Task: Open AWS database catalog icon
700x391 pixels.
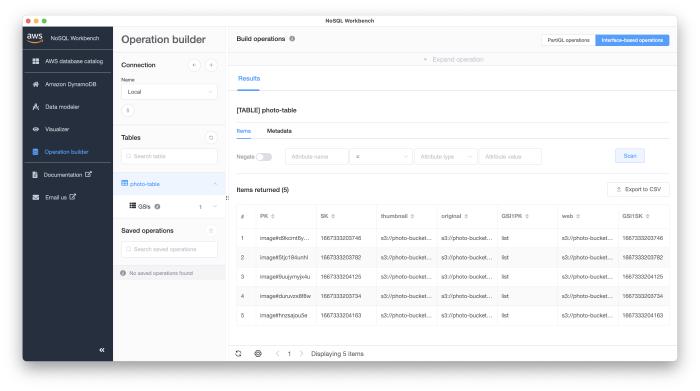Action: pos(36,61)
